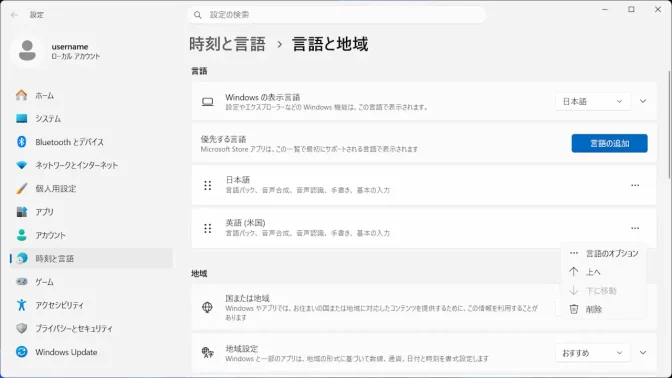Open ゲーム controller icon
The width and height of the screenshot is (672, 378).
21,282
